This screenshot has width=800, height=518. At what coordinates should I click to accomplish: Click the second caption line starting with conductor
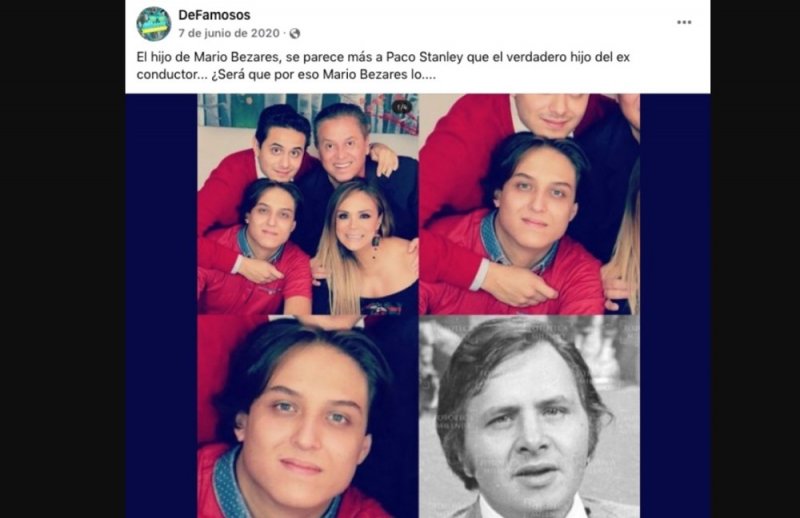[x=286, y=75]
